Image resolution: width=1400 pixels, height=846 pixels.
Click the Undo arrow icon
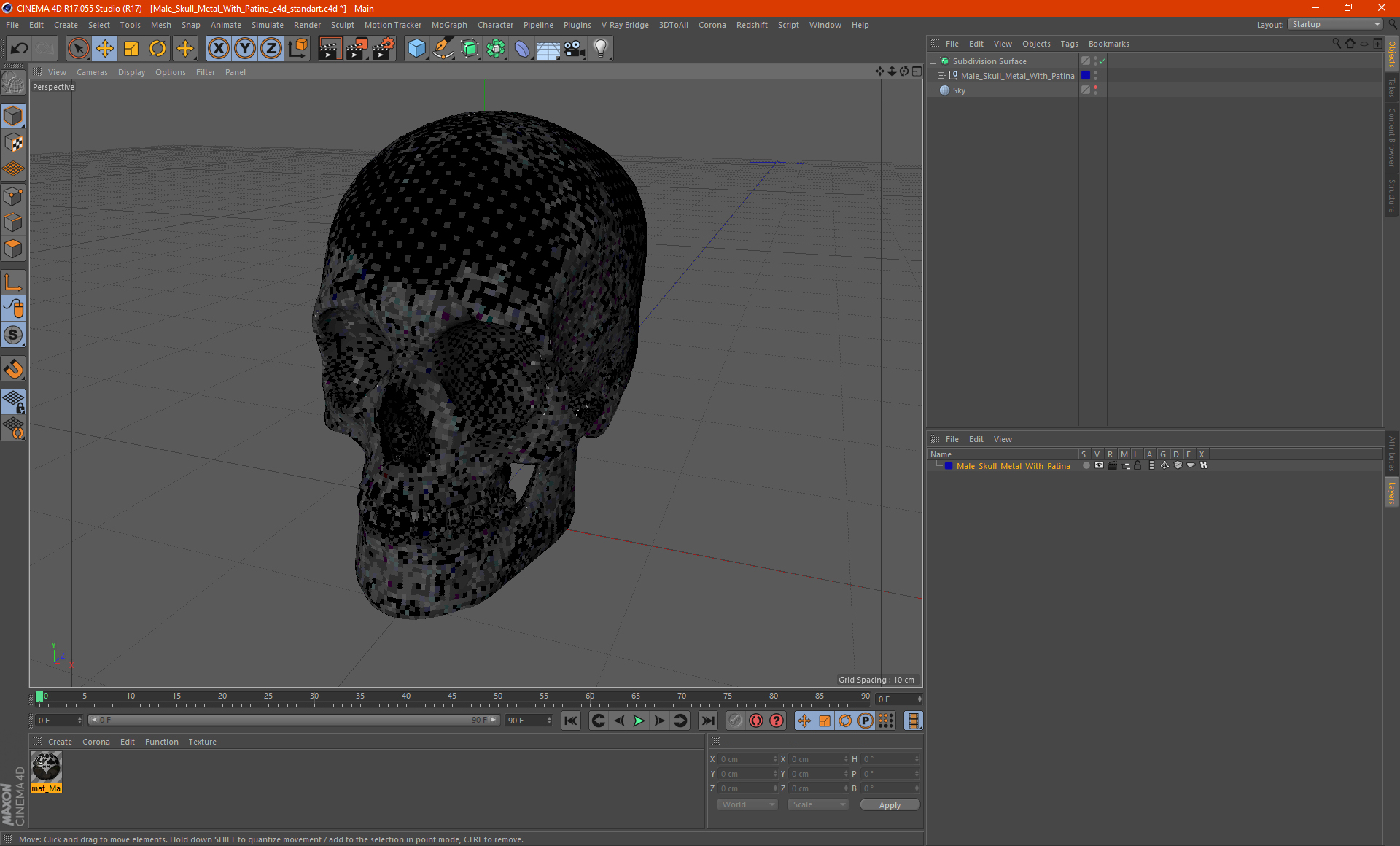pyautogui.click(x=20, y=49)
